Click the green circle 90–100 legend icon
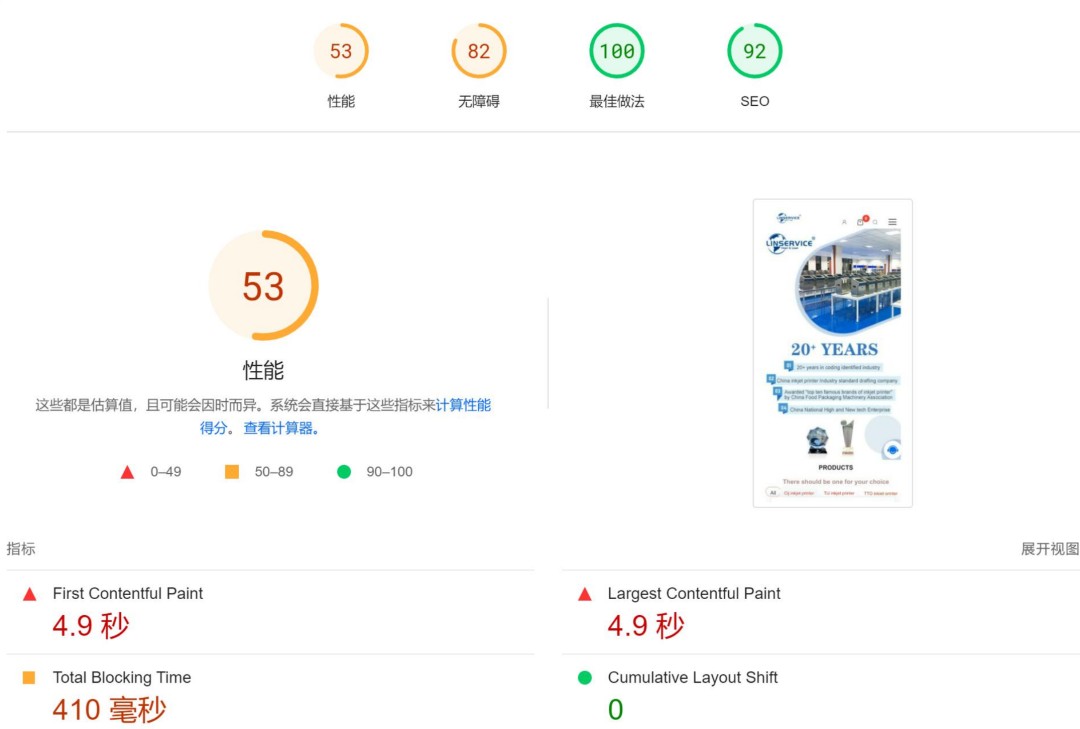1080x729 pixels. [344, 472]
